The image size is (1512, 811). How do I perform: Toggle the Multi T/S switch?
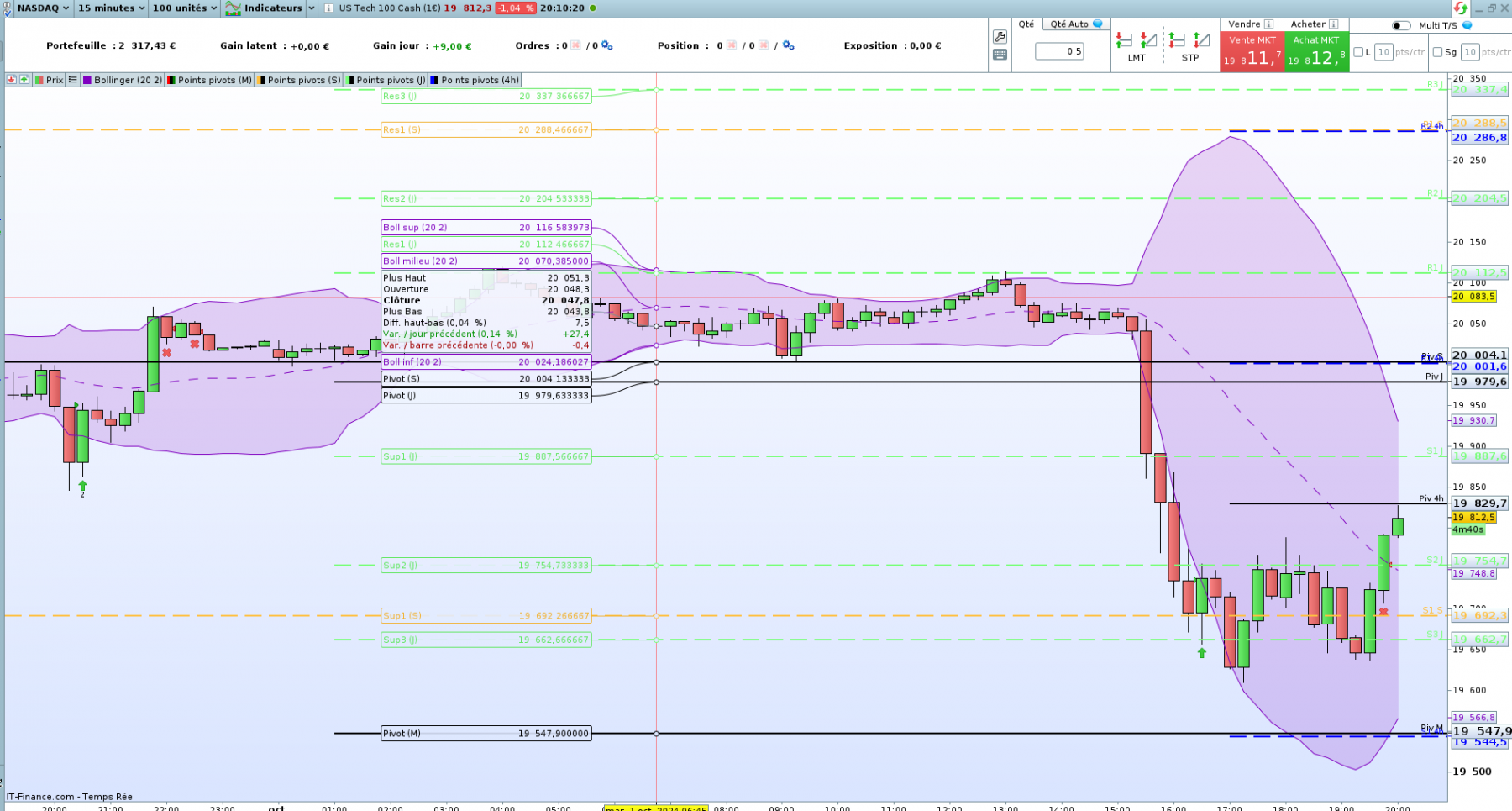tap(1401, 25)
